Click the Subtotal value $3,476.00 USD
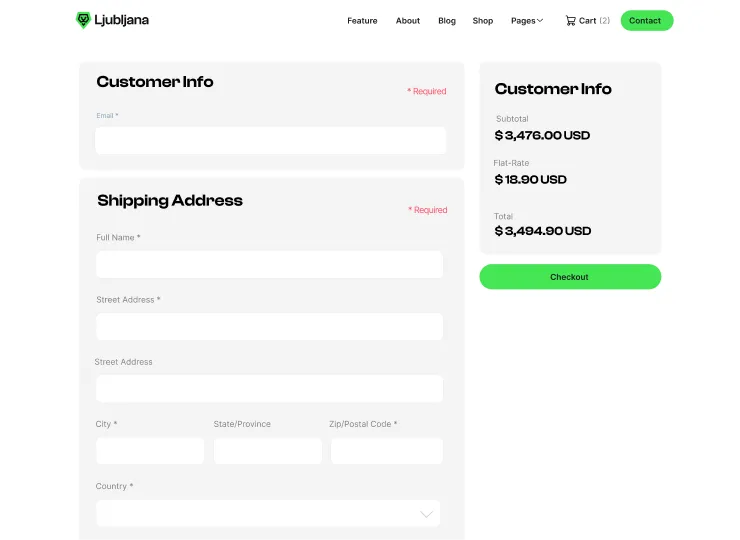Screen dimensions: 740x540 tap(542, 135)
